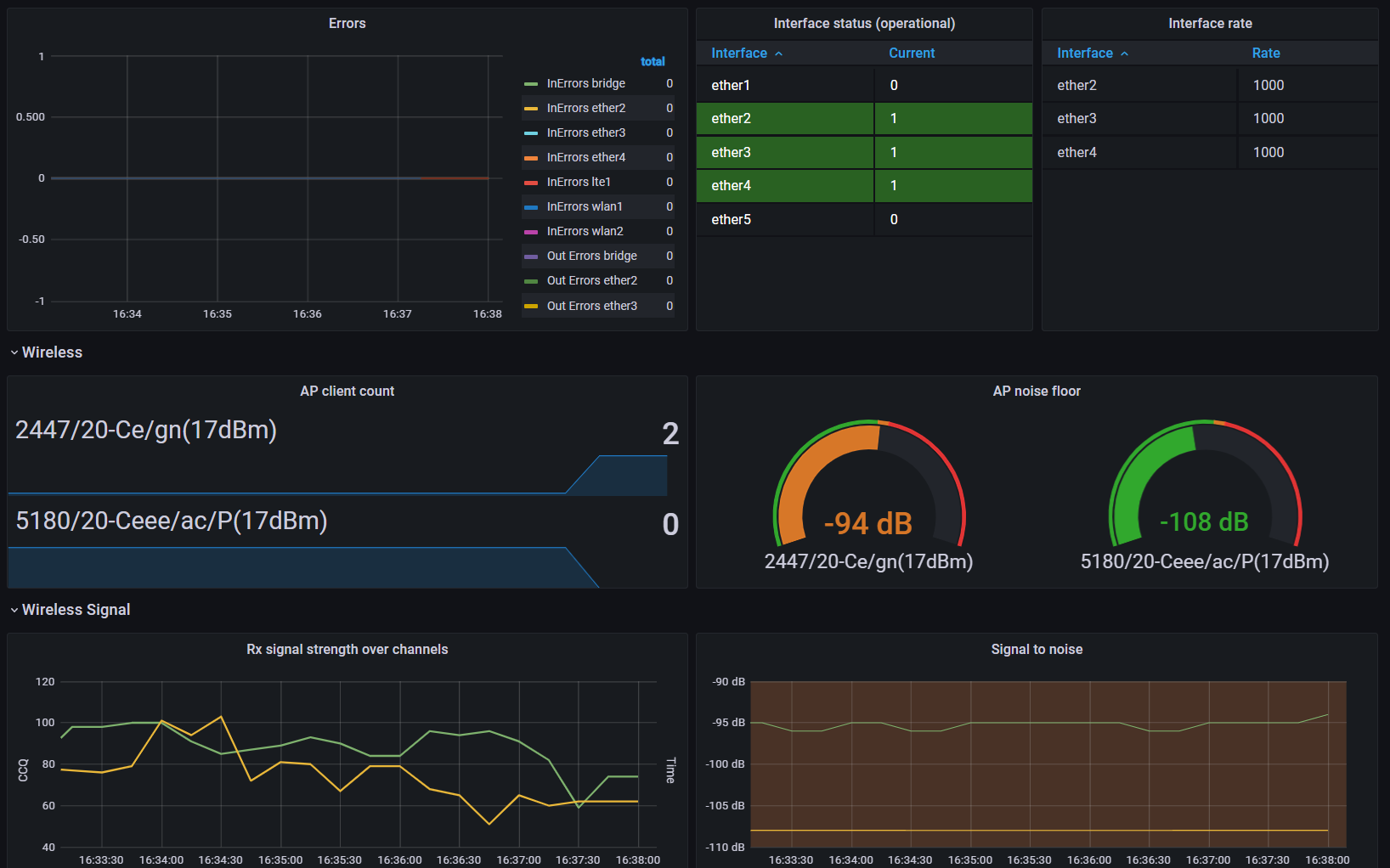
Task: Sort status table by Current column header
Action: coord(911,54)
